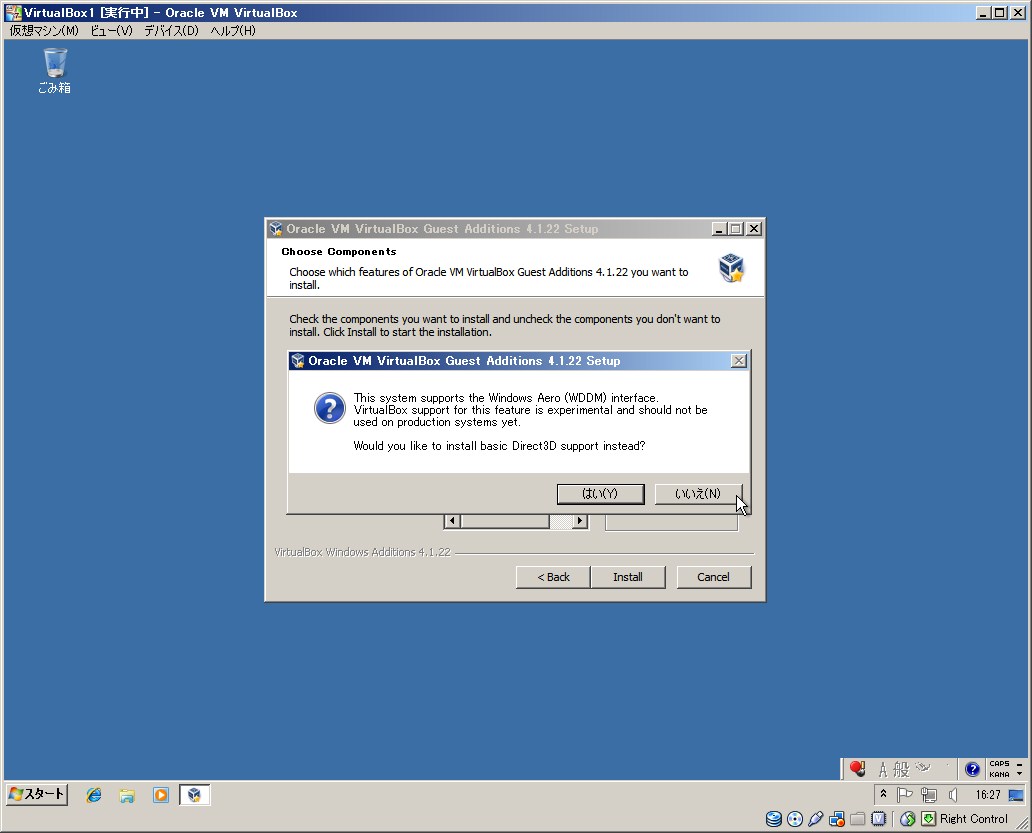Screen dimensions: 1032x833
Task: Cancel the Guest Additions setup
Action: (713, 577)
